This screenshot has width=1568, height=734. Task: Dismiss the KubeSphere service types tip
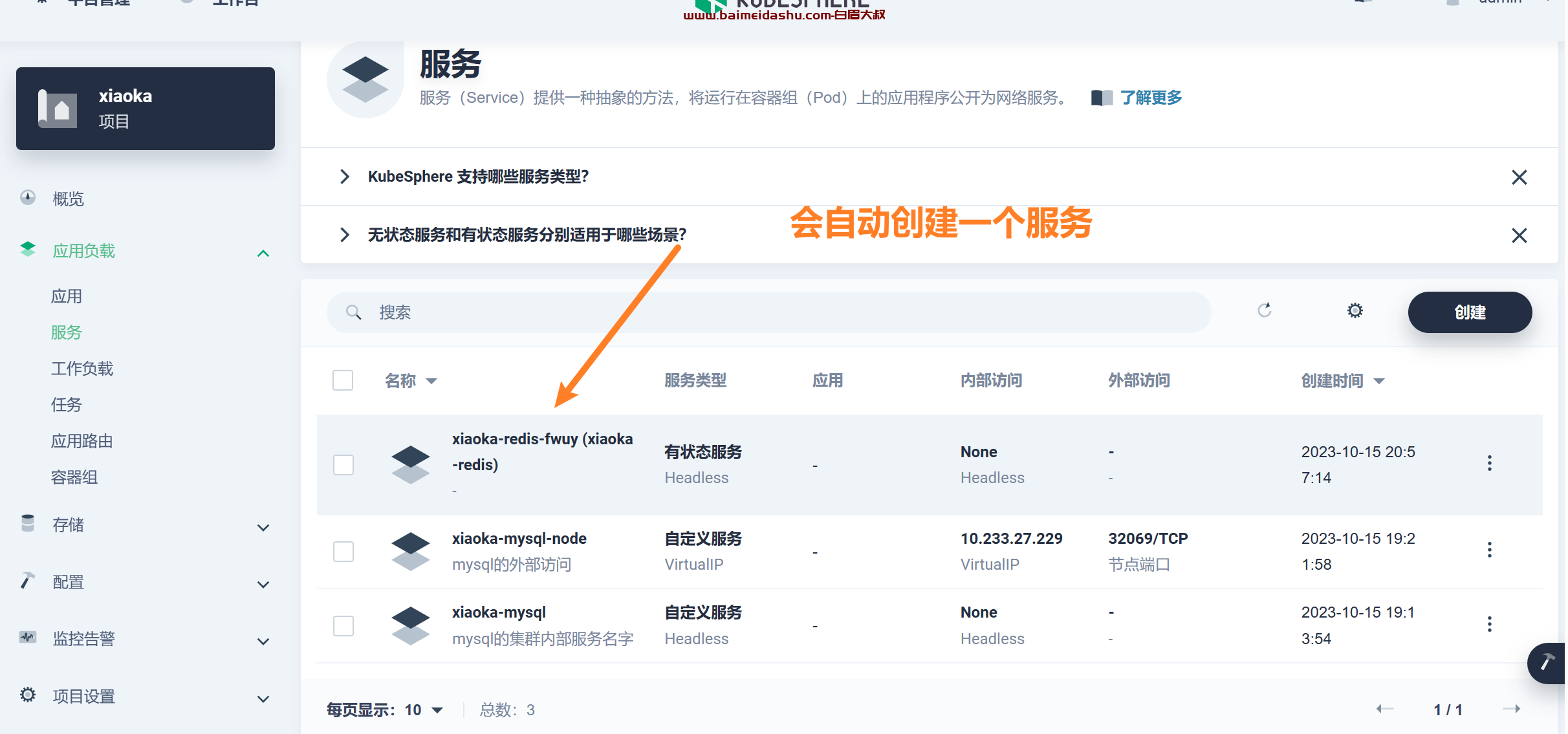1519,177
